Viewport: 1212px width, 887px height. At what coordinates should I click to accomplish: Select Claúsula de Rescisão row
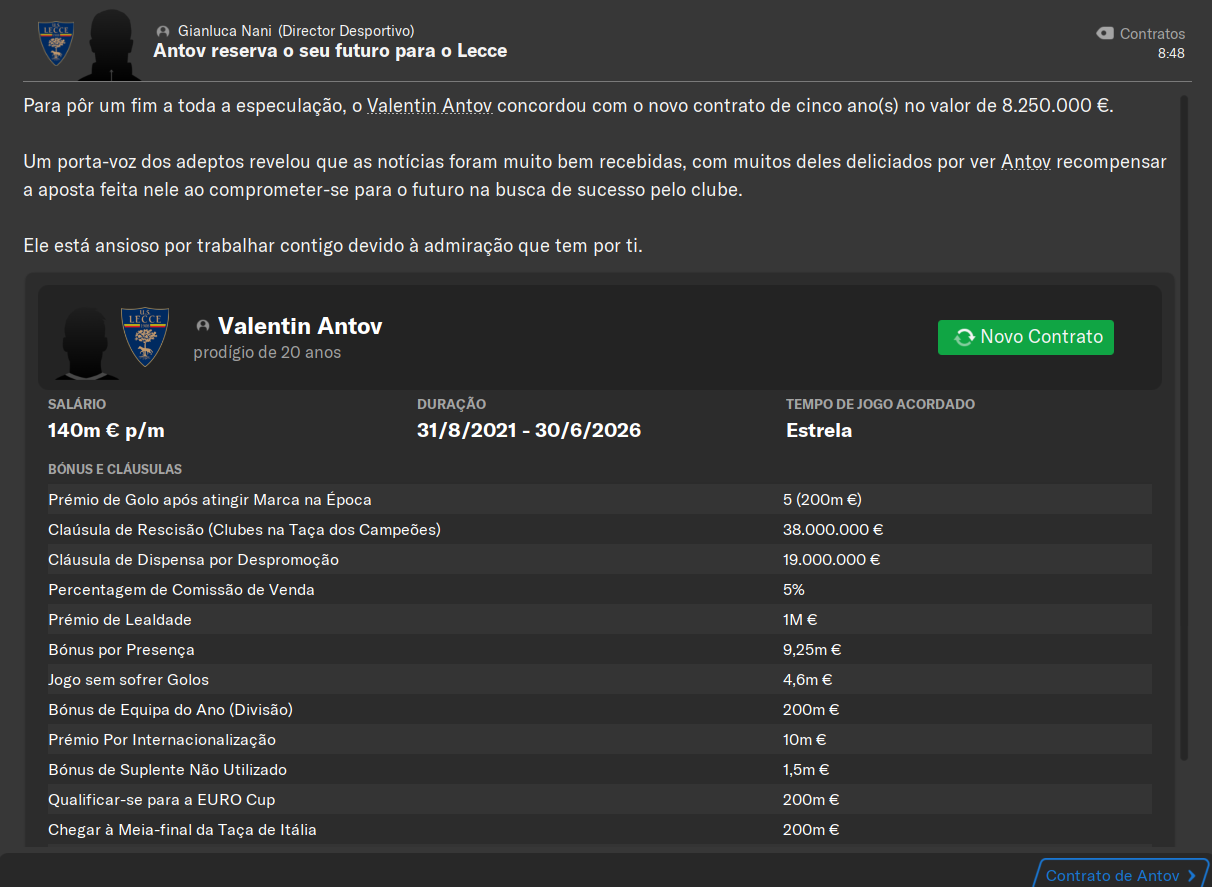point(600,529)
